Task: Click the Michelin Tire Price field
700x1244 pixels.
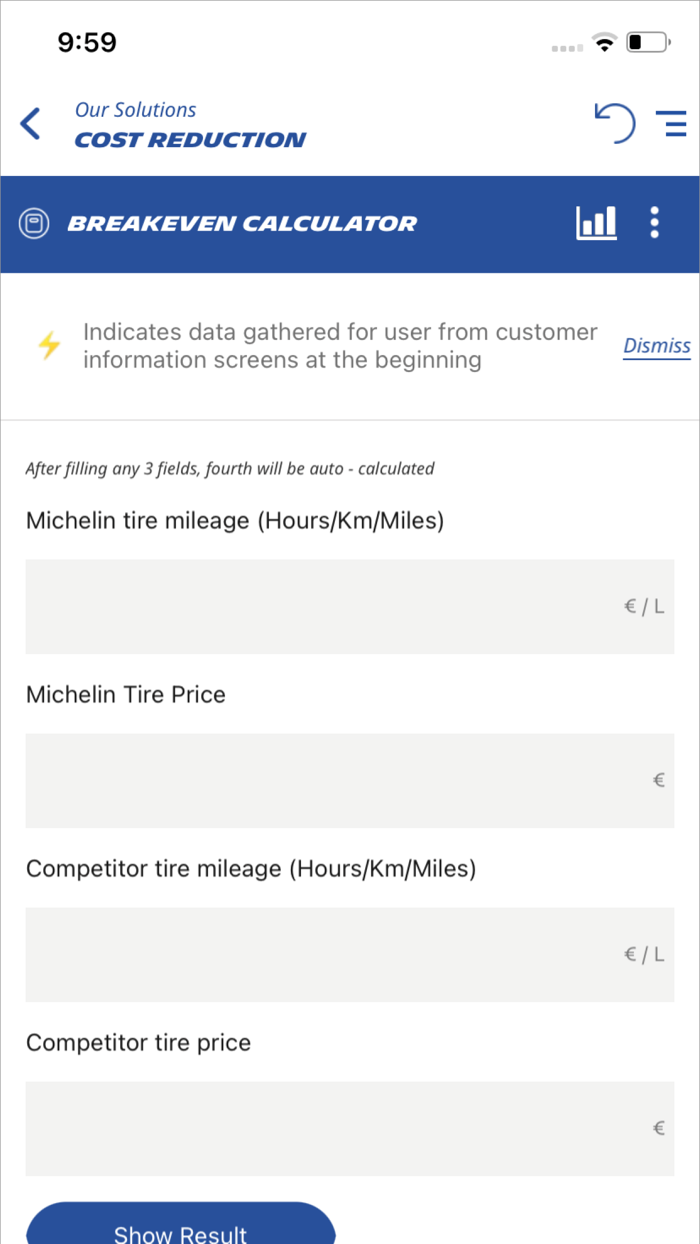Action: tap(349, 780)
